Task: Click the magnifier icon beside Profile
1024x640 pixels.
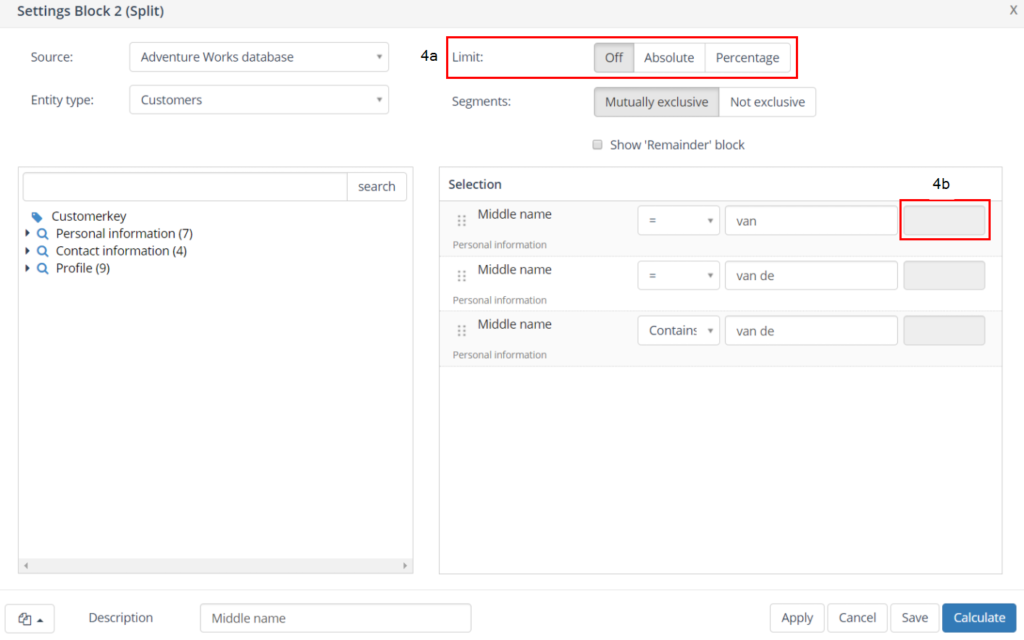Action: click(43, 269)
